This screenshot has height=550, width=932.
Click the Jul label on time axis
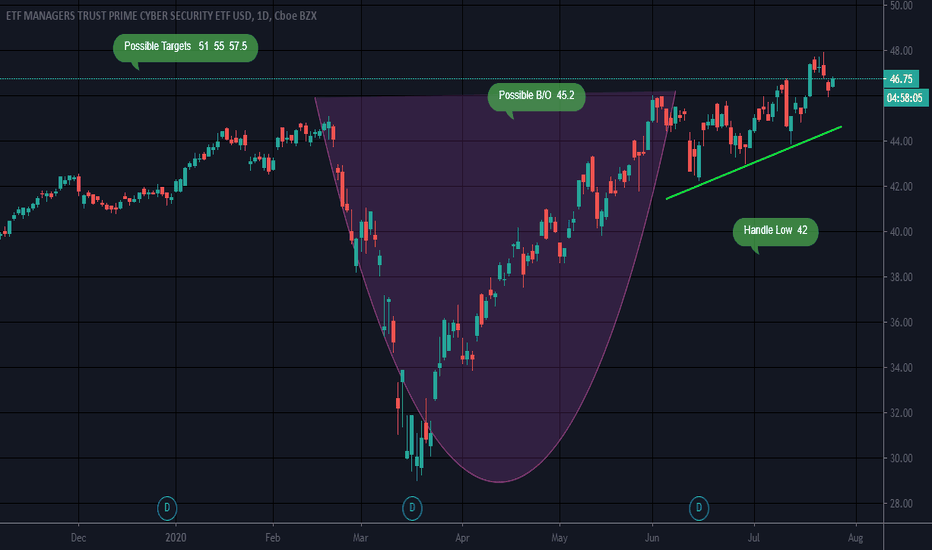point(754,538)
